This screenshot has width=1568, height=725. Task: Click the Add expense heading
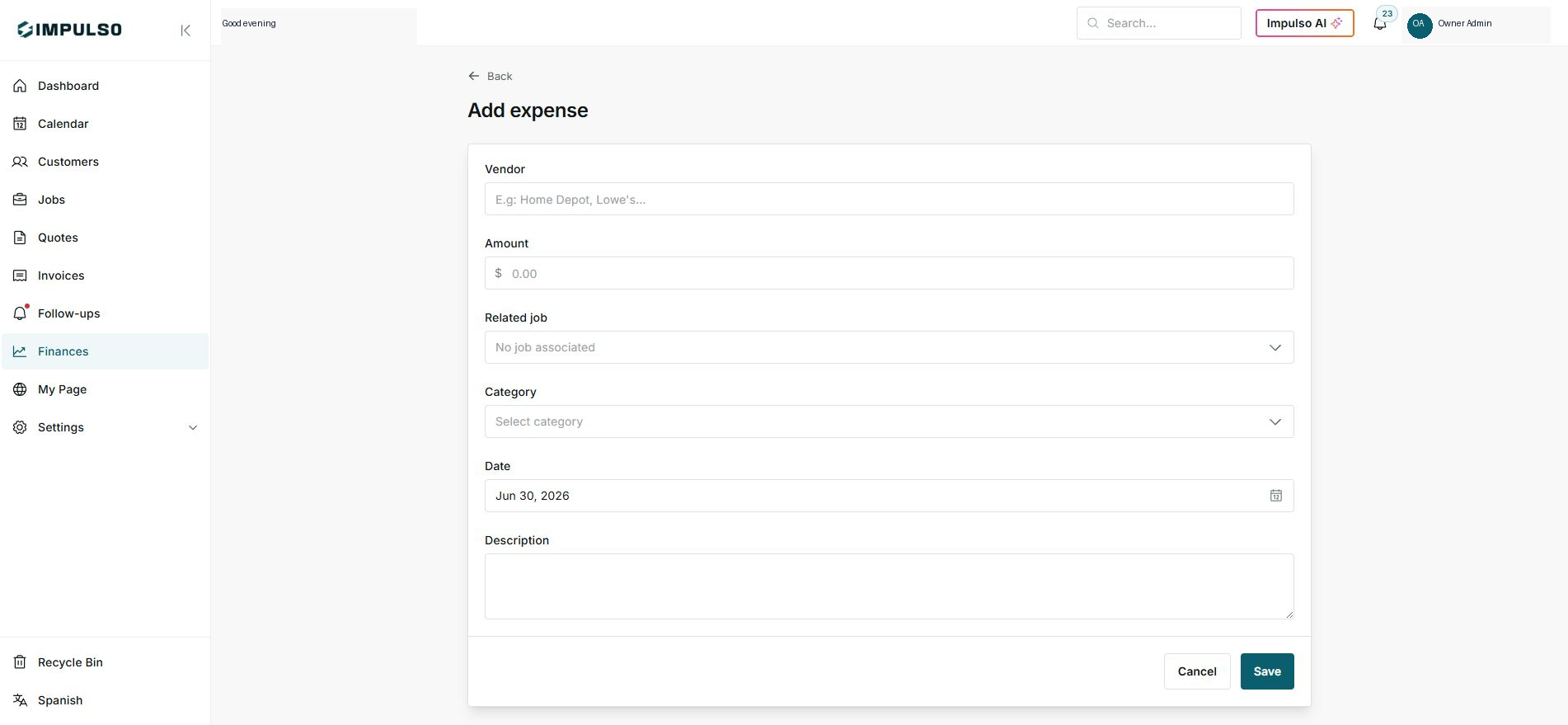tap(528, 111)
